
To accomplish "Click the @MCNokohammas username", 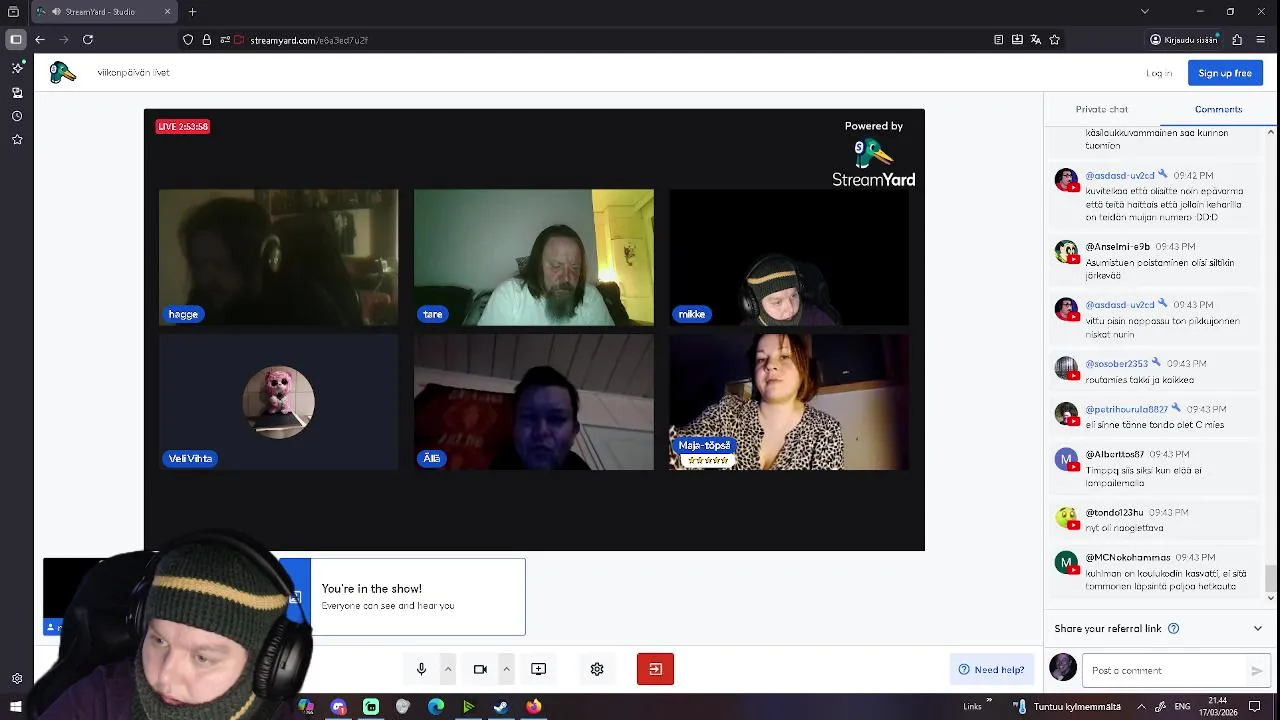I will (x=1127, y=558).
